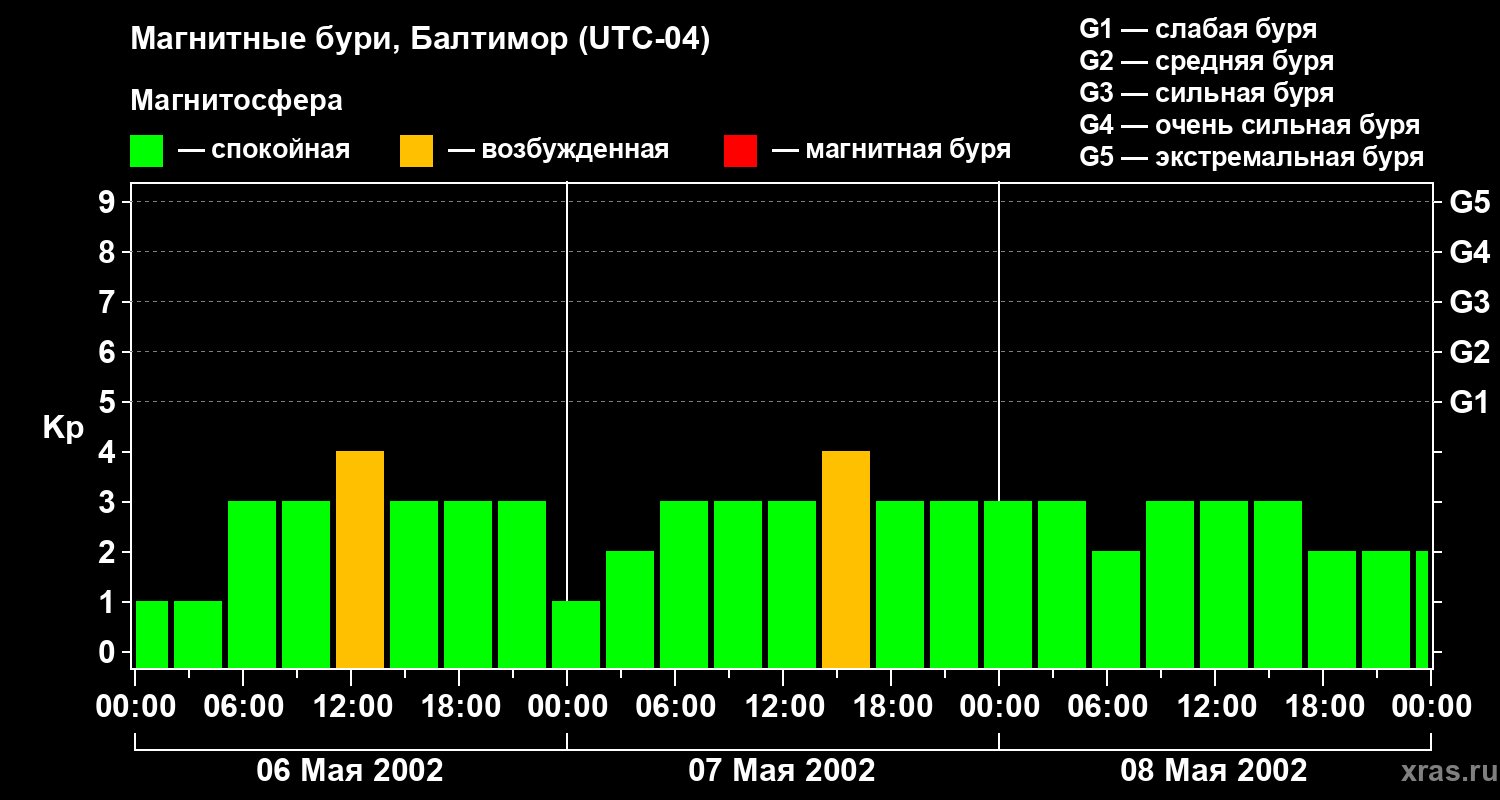
Task: Click the Kp 2 bar over 06:00 on 08 Мая
Action: [1116, 609]
